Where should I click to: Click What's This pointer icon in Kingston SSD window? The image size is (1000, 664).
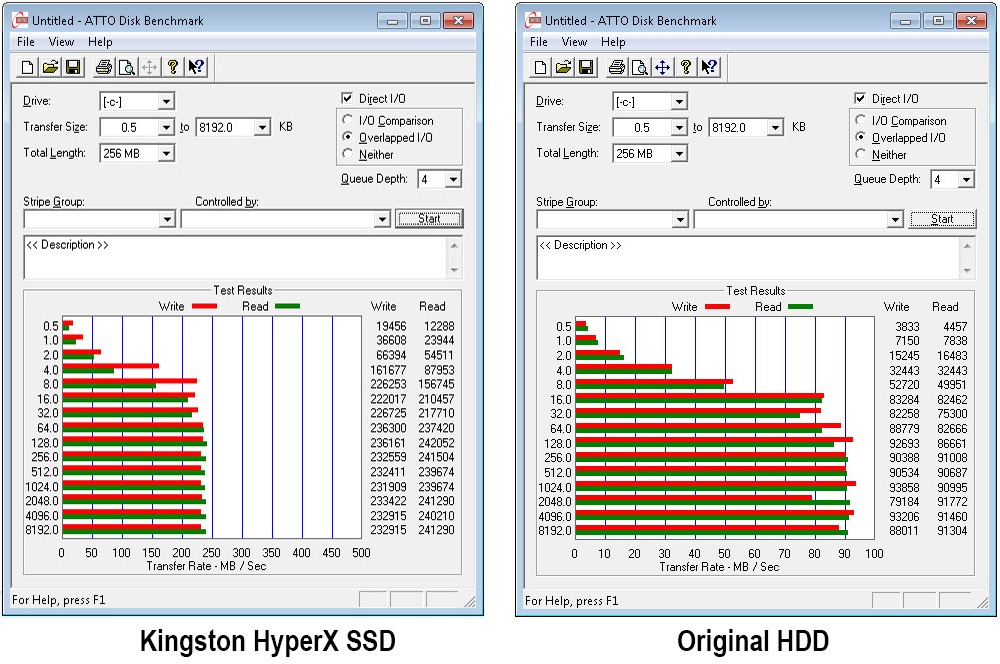[x=196, y=67]
